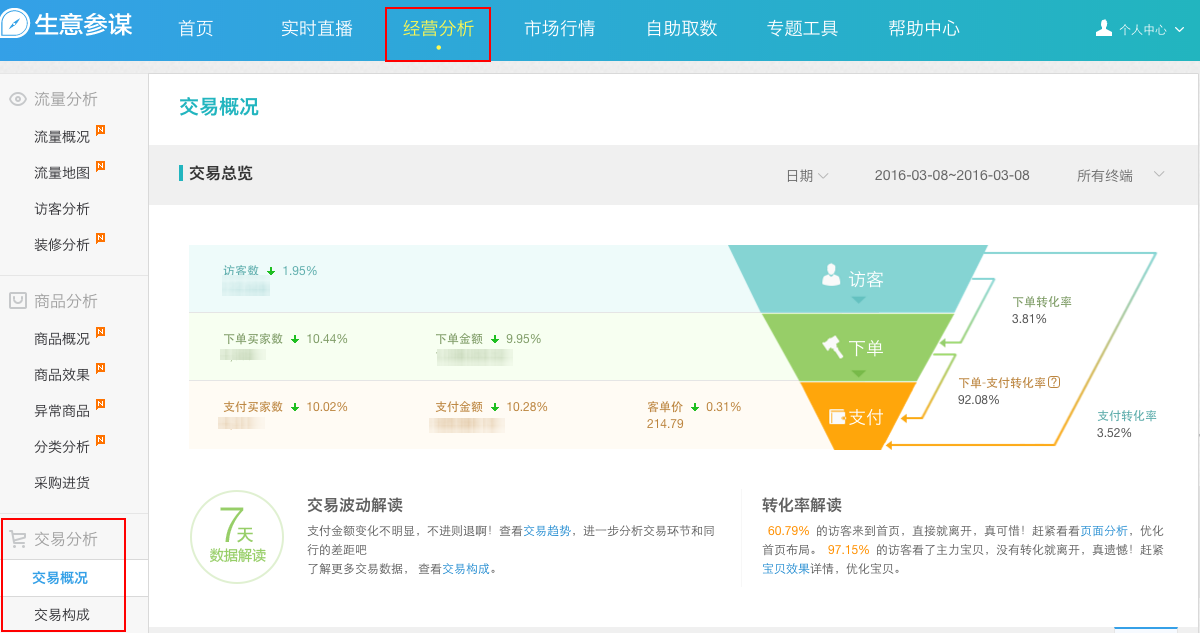The image size is (1200, 633).
Task: Click the cart icon beside 交易分析
Action: (x=18, y=539)
